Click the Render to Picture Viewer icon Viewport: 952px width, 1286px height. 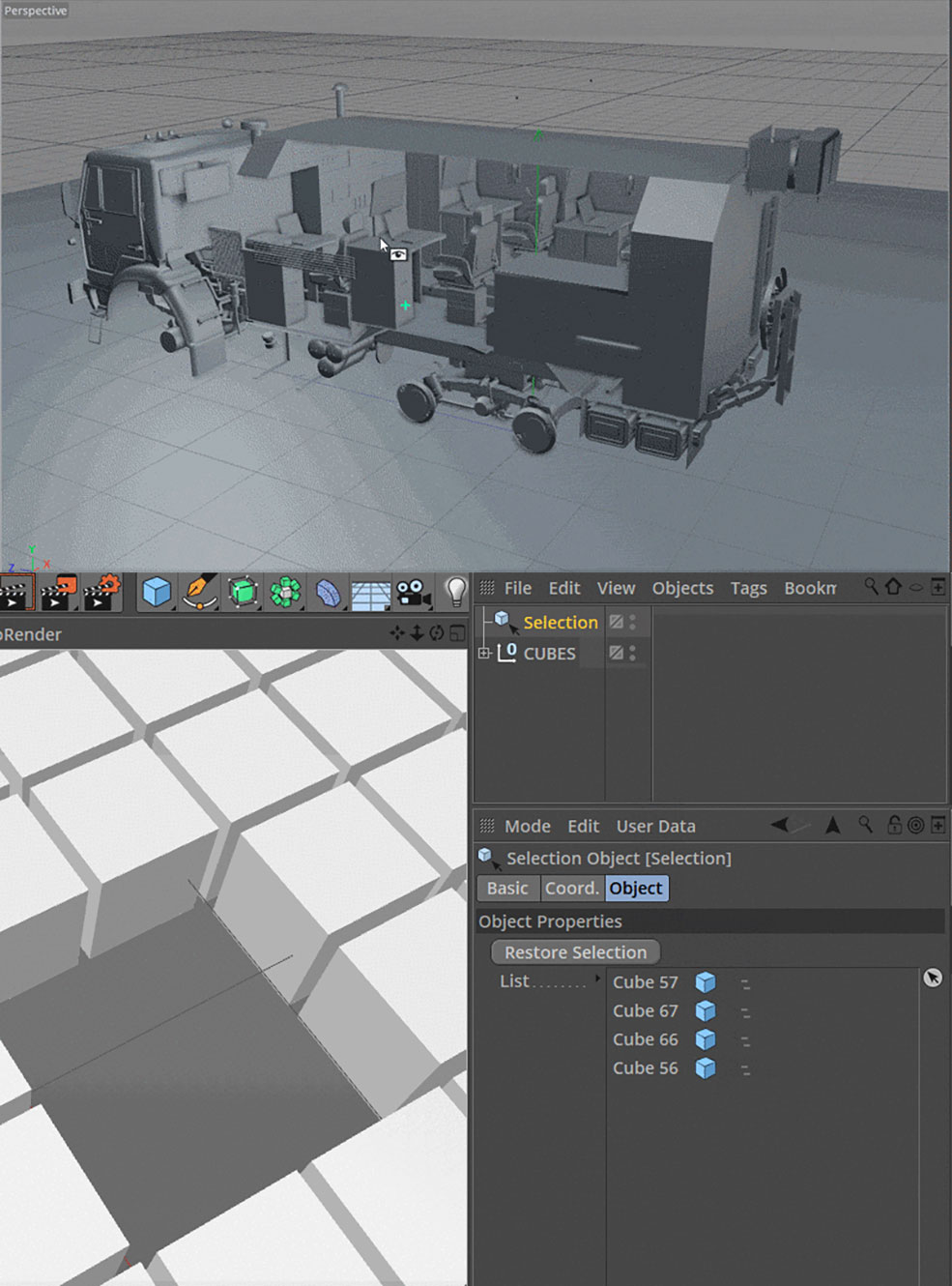pyautogui.click(x=58, y=592)
